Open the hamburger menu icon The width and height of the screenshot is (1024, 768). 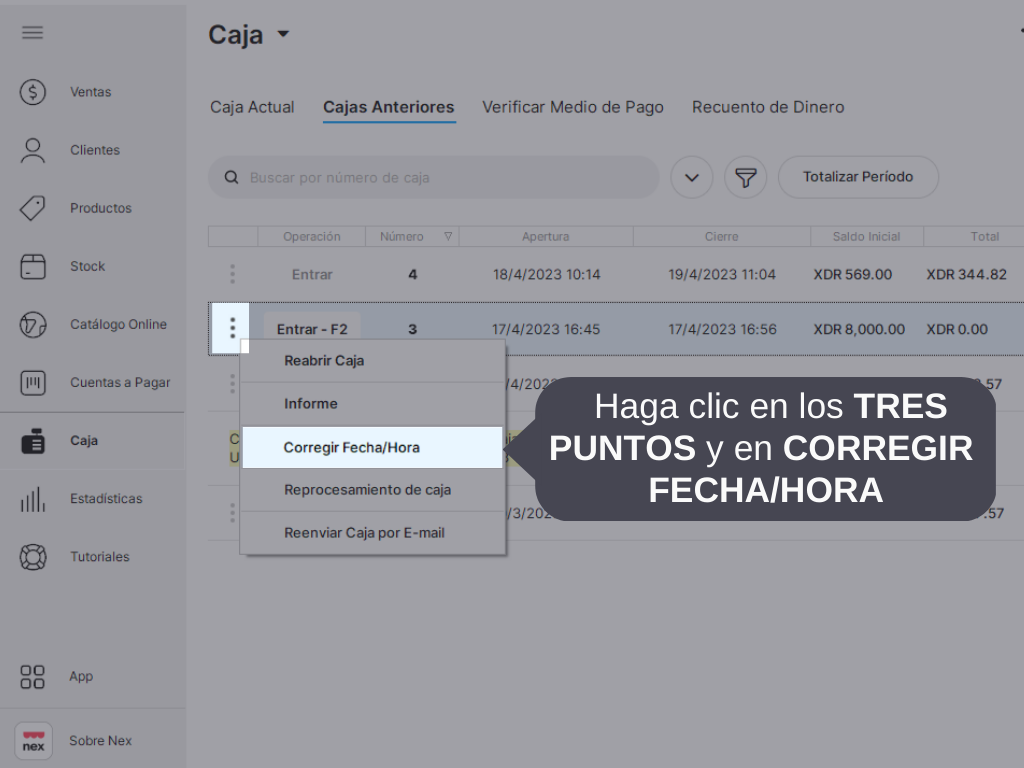tap(33, 32)
